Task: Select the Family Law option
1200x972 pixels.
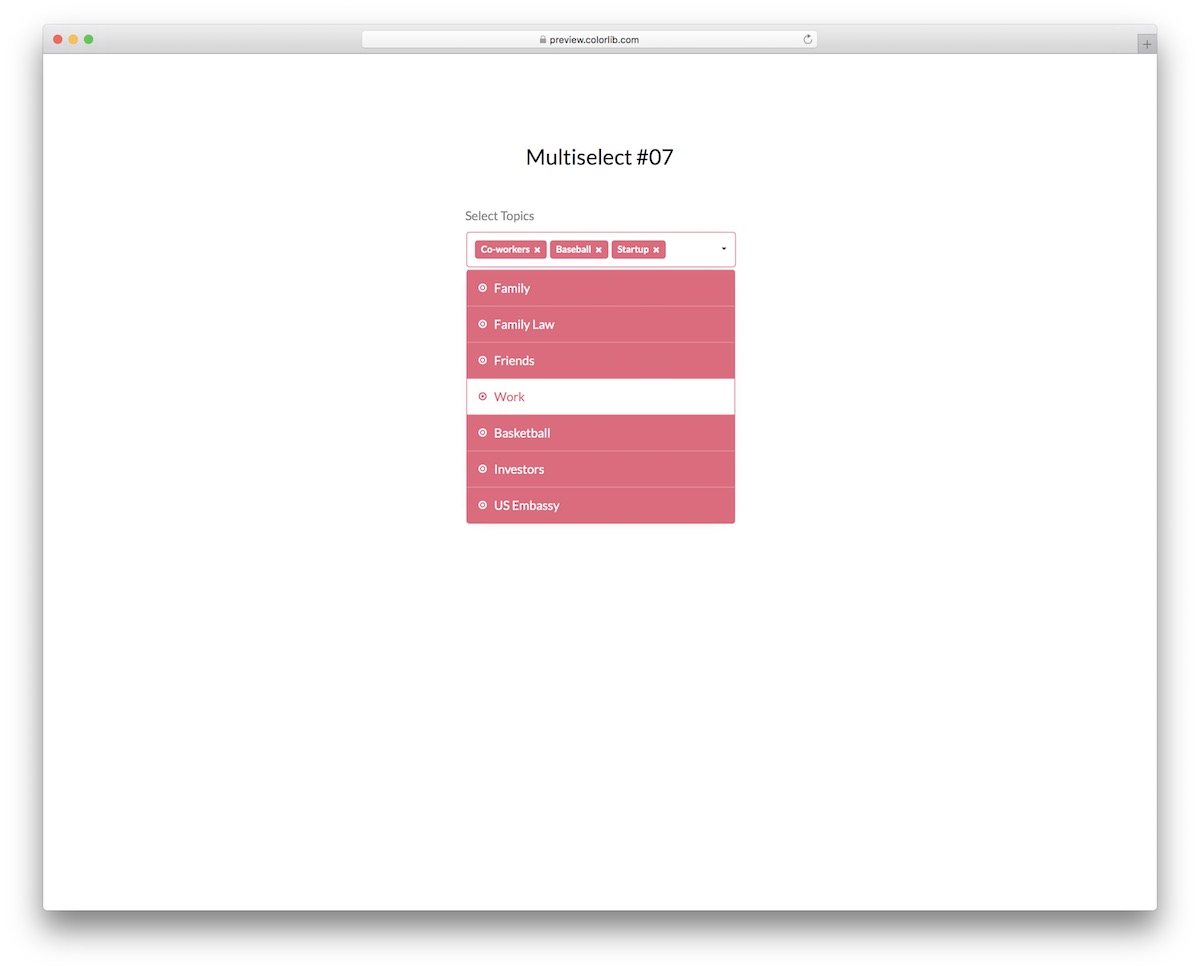Action: (601, 324)
